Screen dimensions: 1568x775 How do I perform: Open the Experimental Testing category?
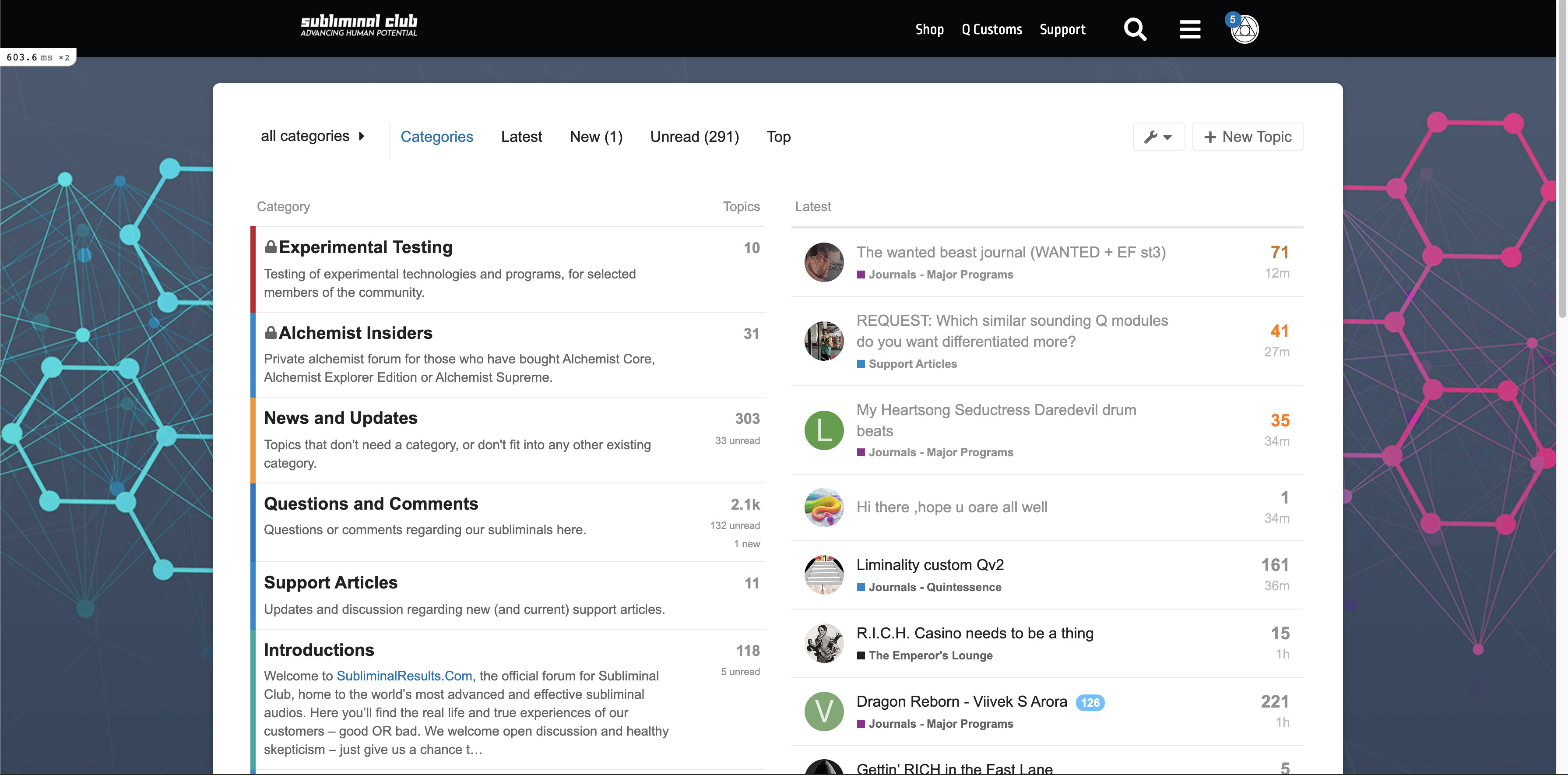click(x=365, y=247)
